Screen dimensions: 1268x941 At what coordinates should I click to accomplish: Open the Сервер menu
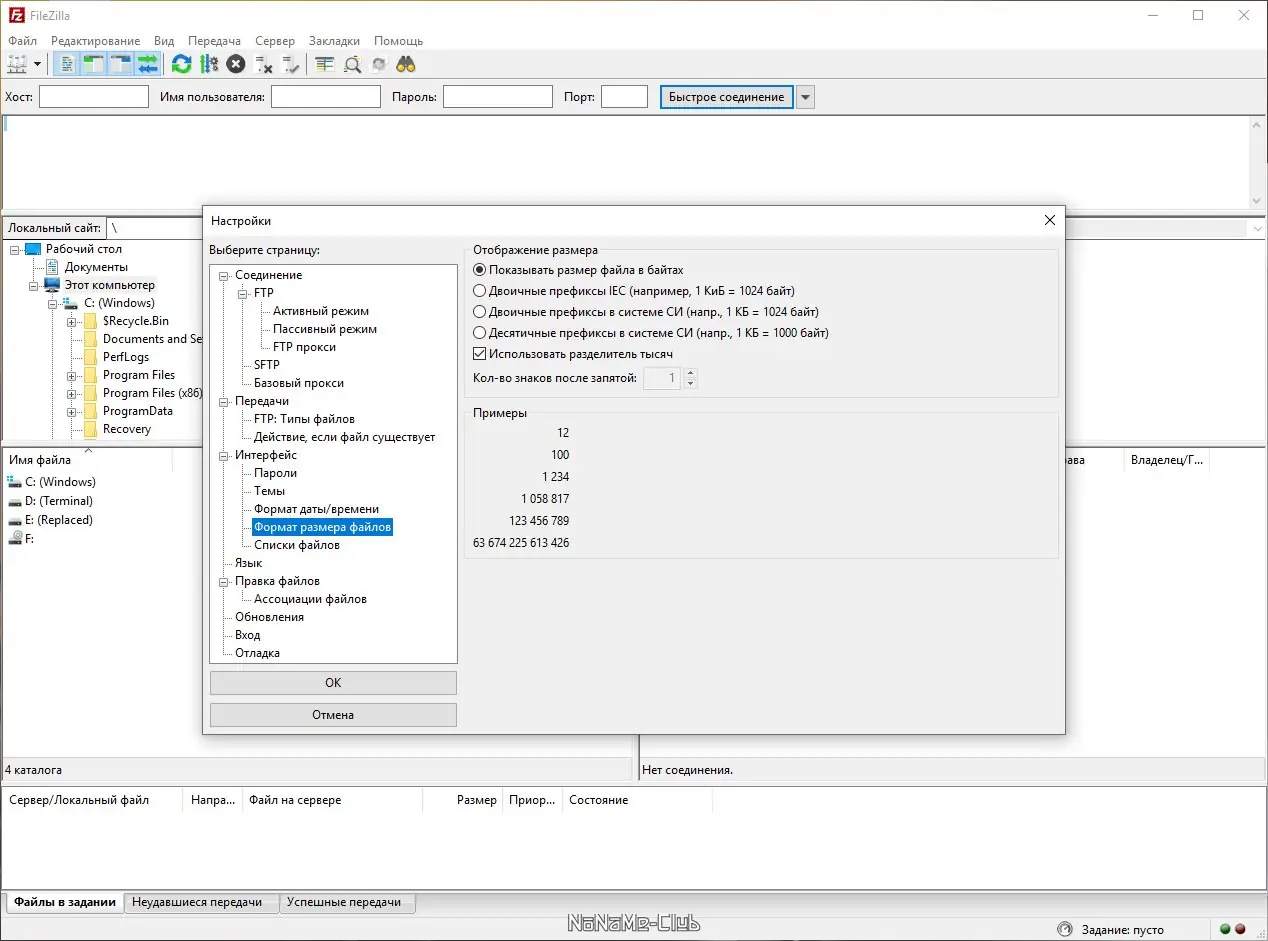click(x=275, y=41)
